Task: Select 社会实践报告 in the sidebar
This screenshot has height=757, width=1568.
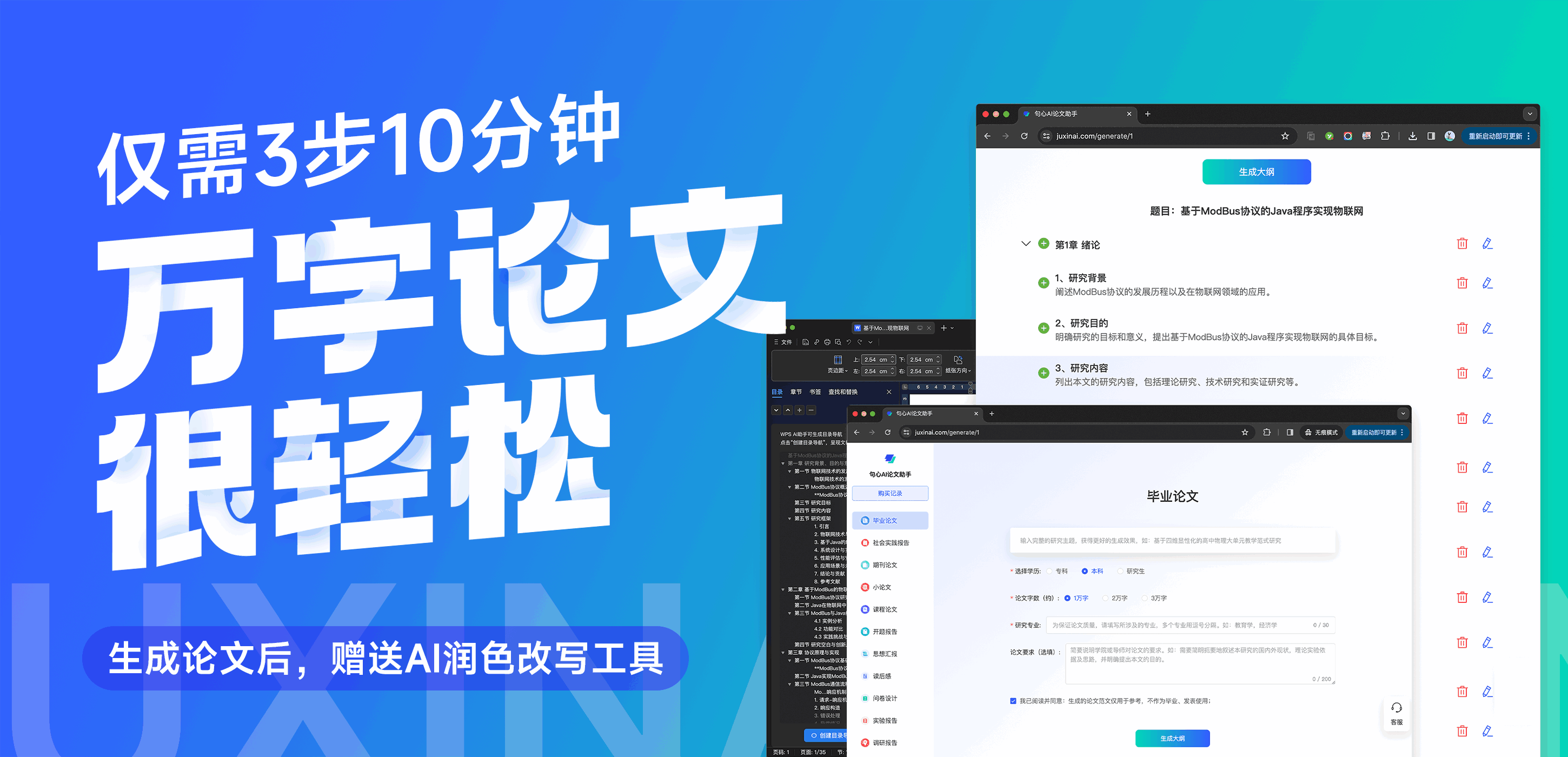Action: click(890, 543)
